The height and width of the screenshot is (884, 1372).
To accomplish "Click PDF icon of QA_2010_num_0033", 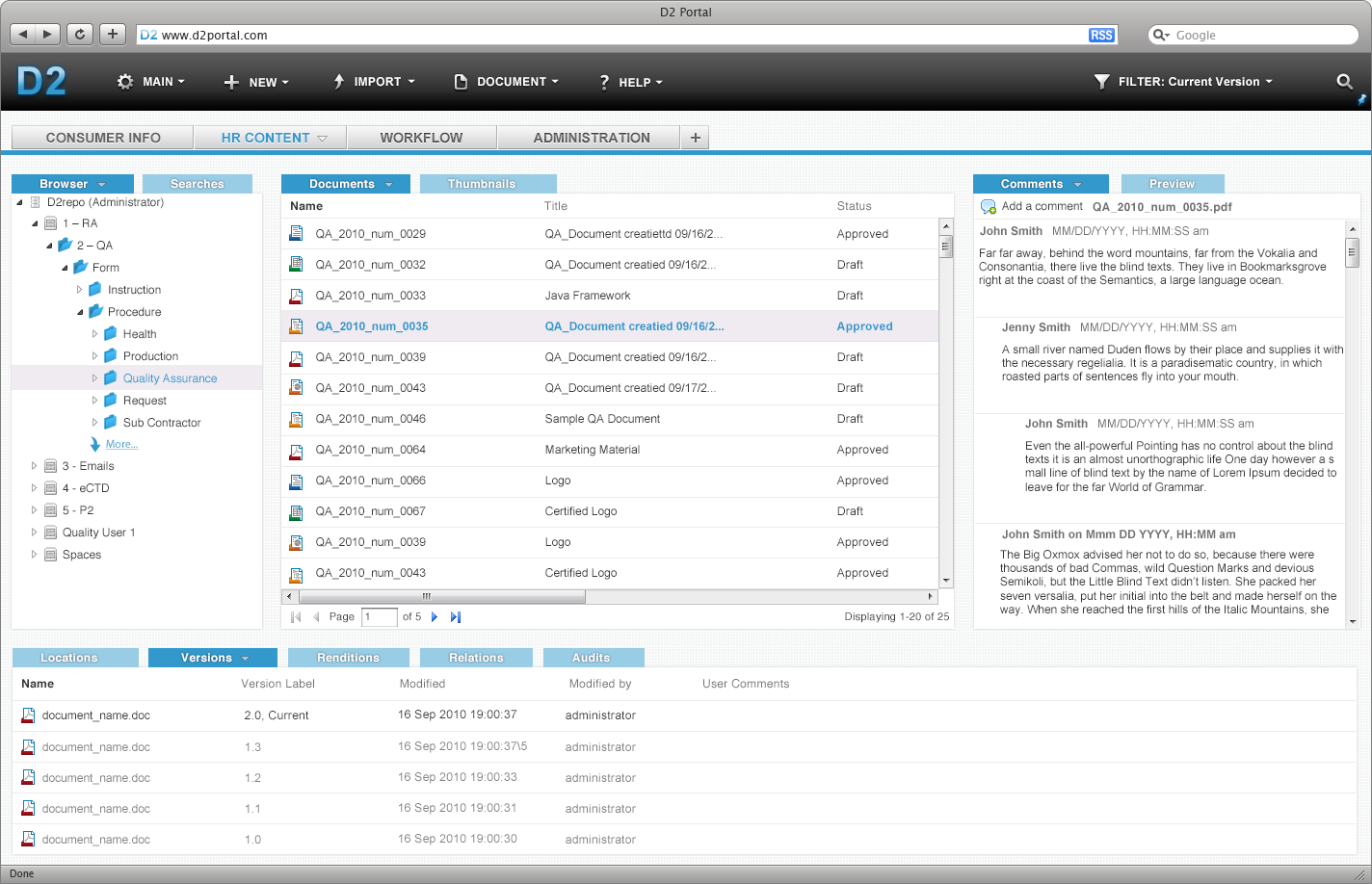I will [297, 295].
